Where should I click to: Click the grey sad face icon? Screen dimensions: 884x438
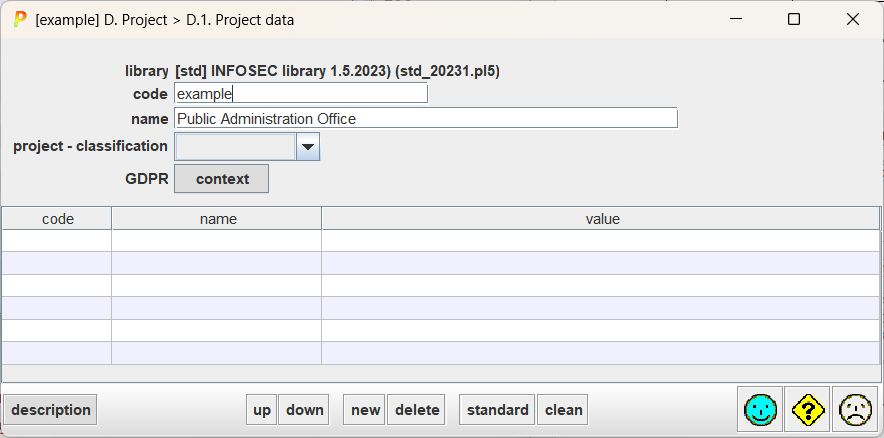tap(855, 409)
